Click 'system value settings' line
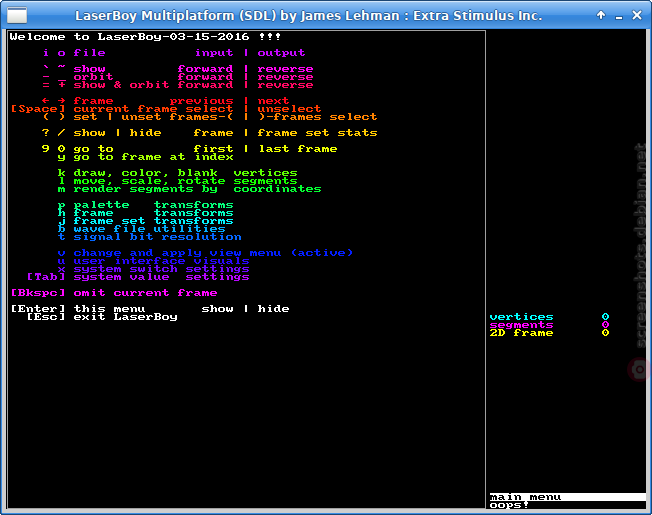Image resolution: width=652 pixels, height=515 pixels. [x=138, y=277]
